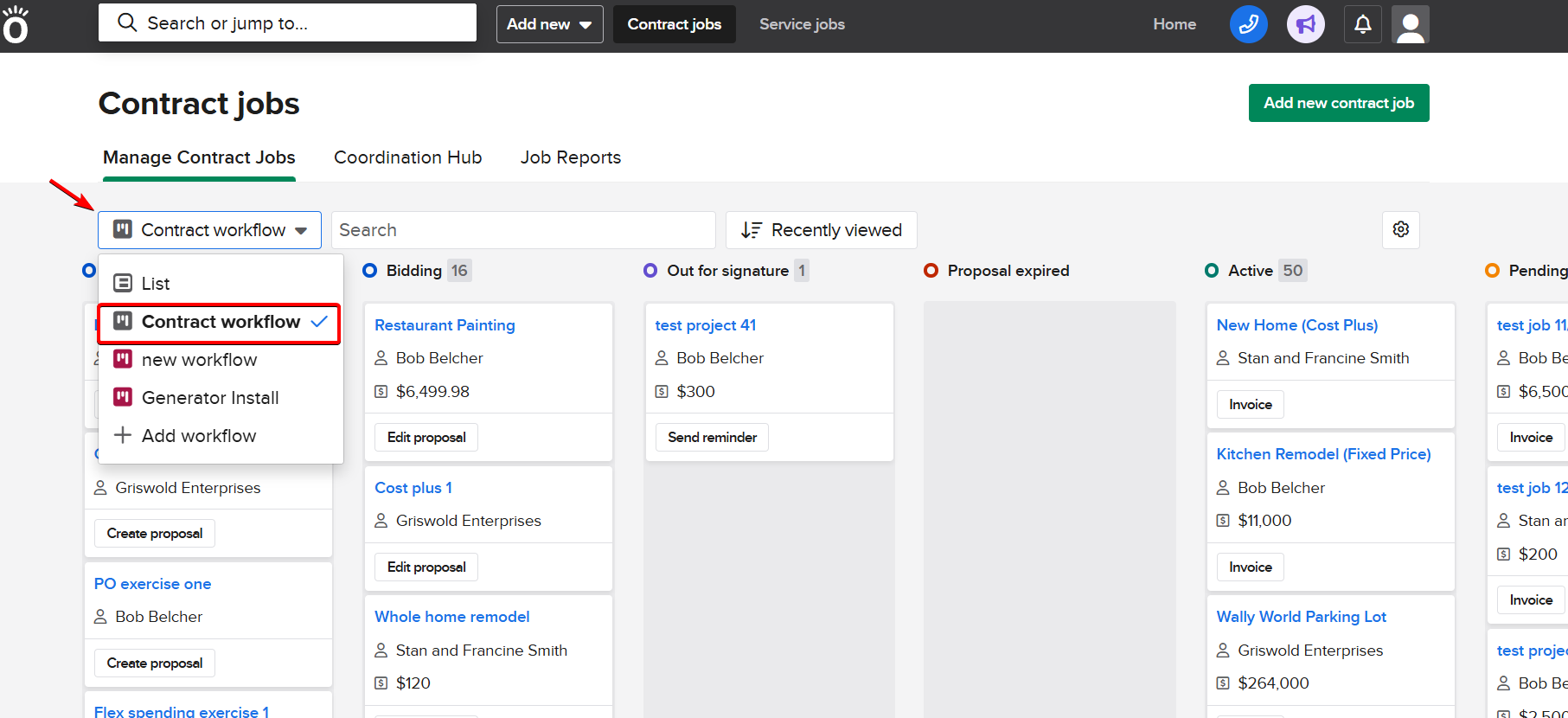
Task: Select the checked Contract workflow option
Action: click(220, 322)
